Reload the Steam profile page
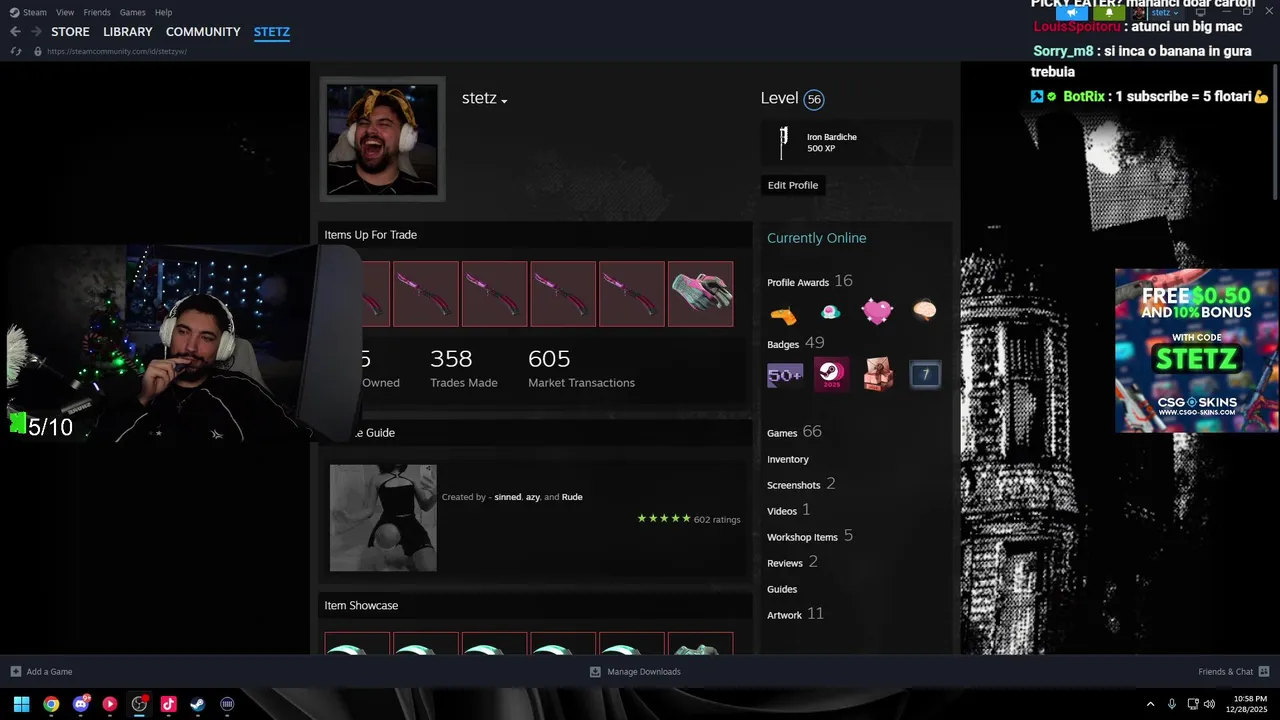The height and width of the screenshot is (720, 1280). [x=15, y=51]
